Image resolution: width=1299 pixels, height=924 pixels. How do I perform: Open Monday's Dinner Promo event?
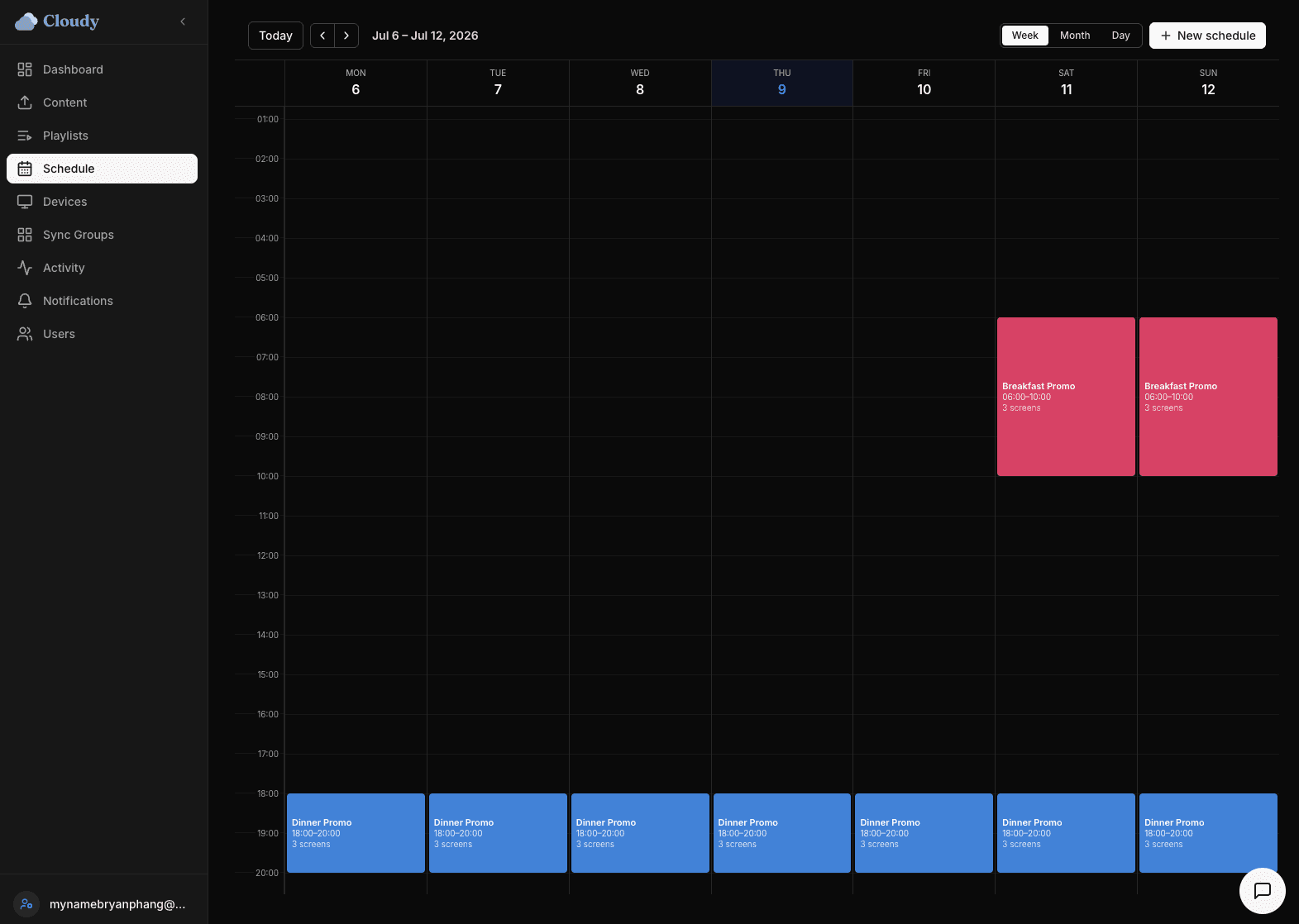[356, 833]
